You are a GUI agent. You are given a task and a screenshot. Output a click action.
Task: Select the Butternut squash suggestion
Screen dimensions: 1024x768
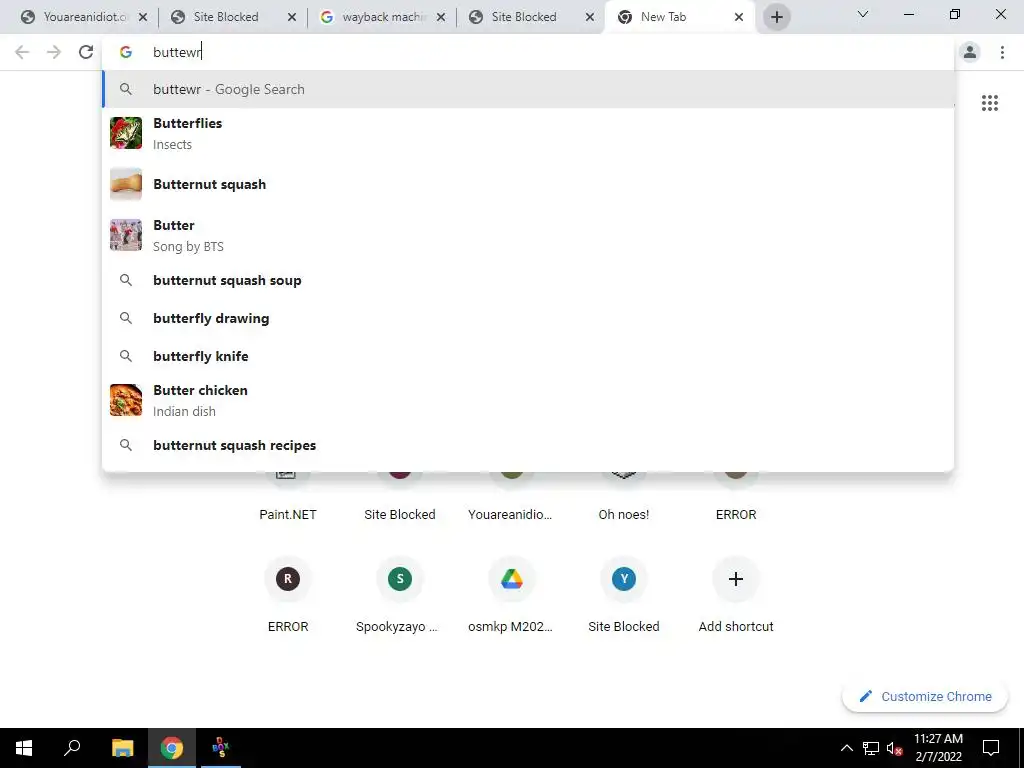pyautogui.click(x=528, y=184)
